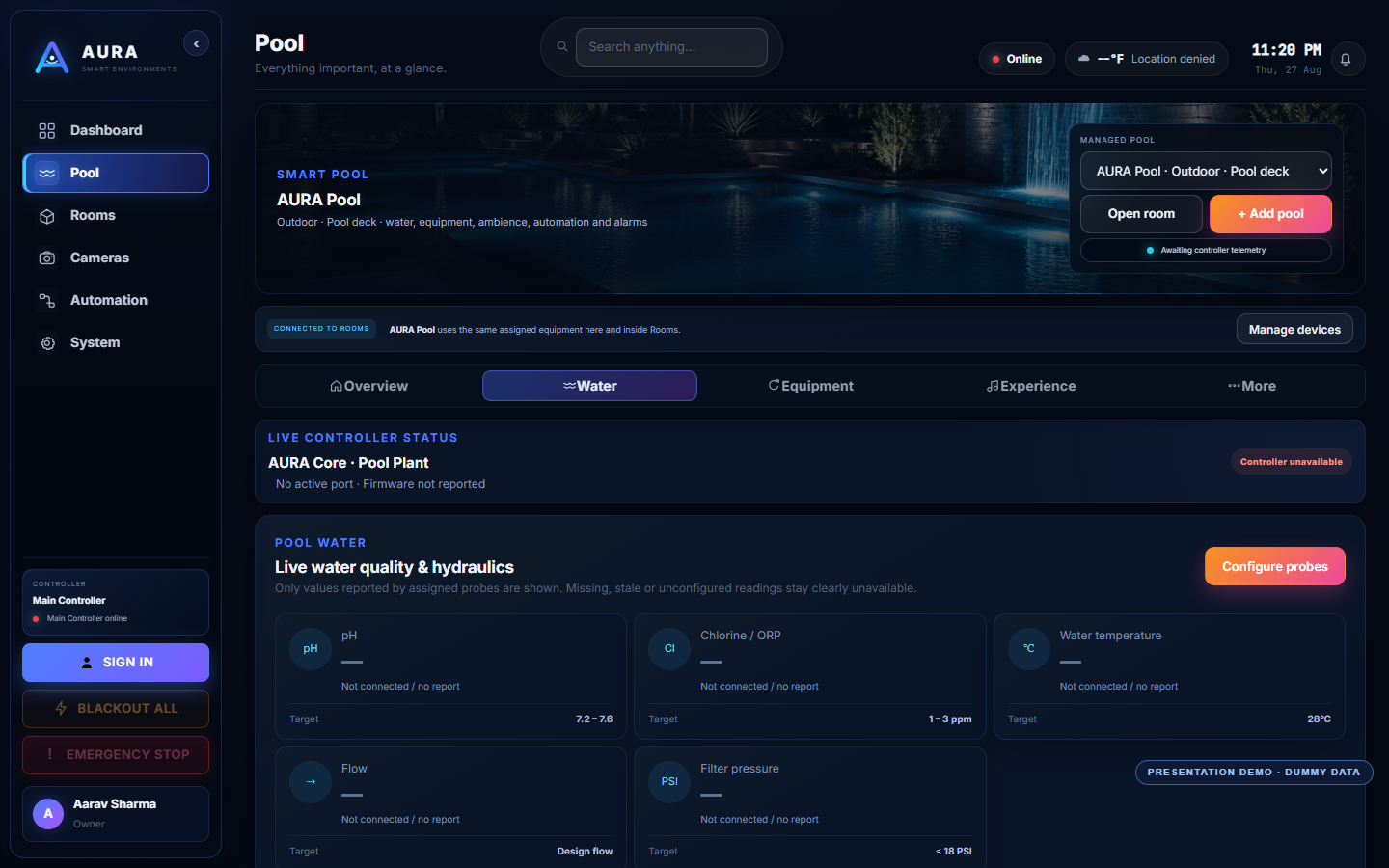Click the Controller unavailable badge

tap(1291, 462)
